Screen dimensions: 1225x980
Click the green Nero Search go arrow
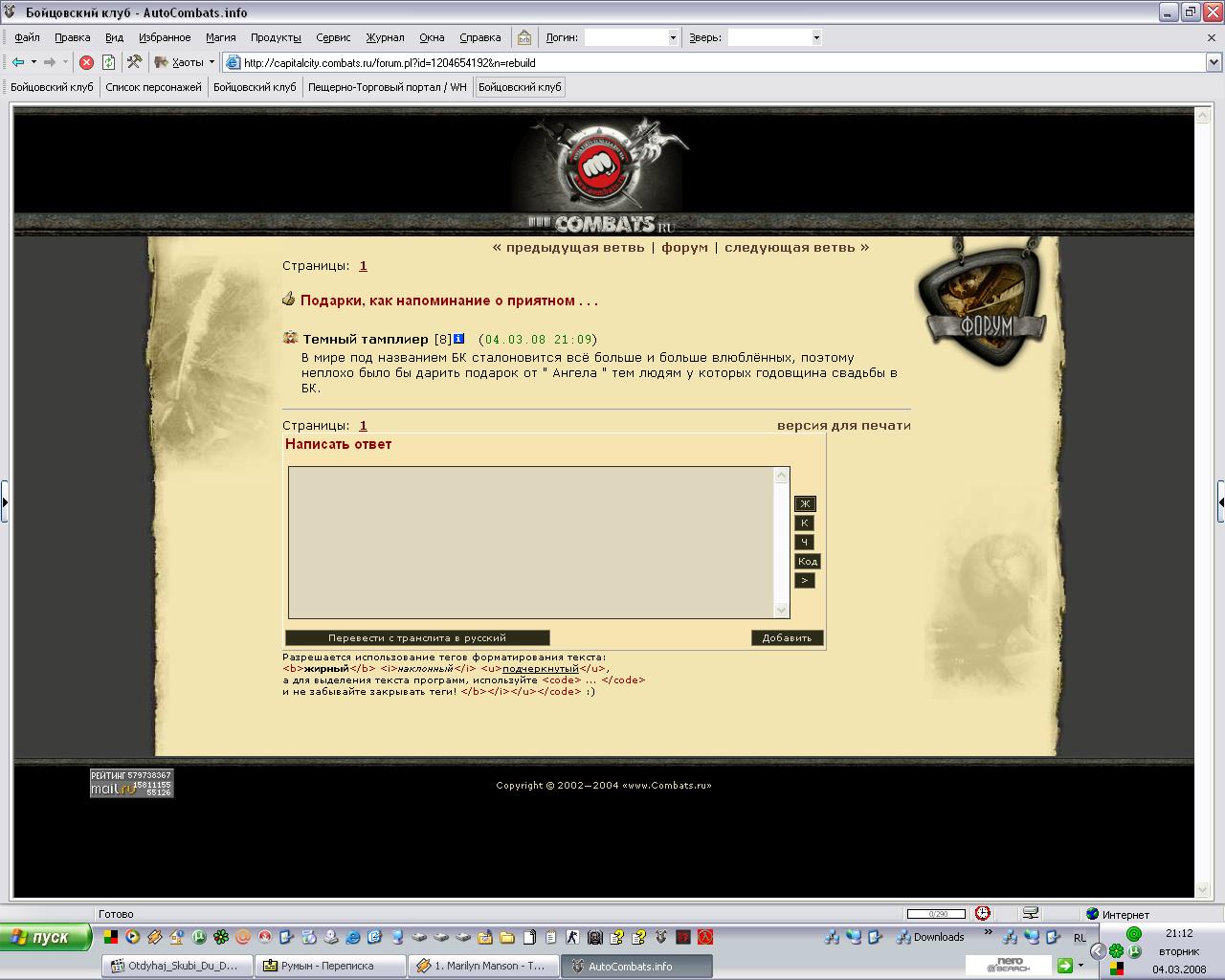tap(1064, 966)
